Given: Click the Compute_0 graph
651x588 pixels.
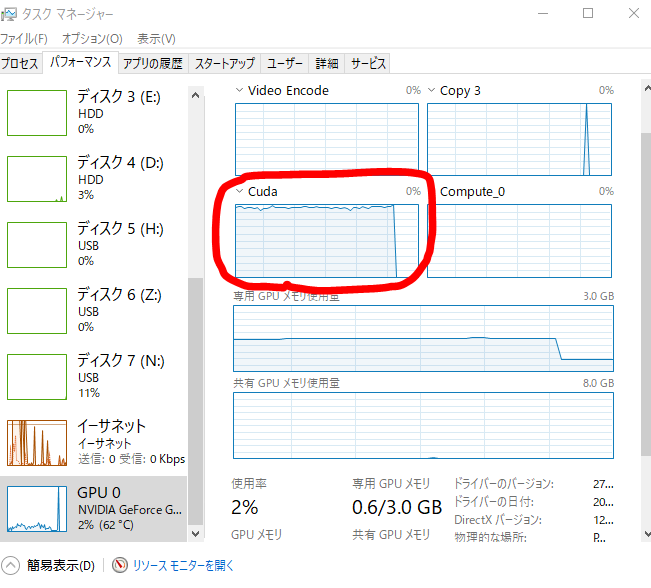Looking at the screenshot, I should [519, 241].
